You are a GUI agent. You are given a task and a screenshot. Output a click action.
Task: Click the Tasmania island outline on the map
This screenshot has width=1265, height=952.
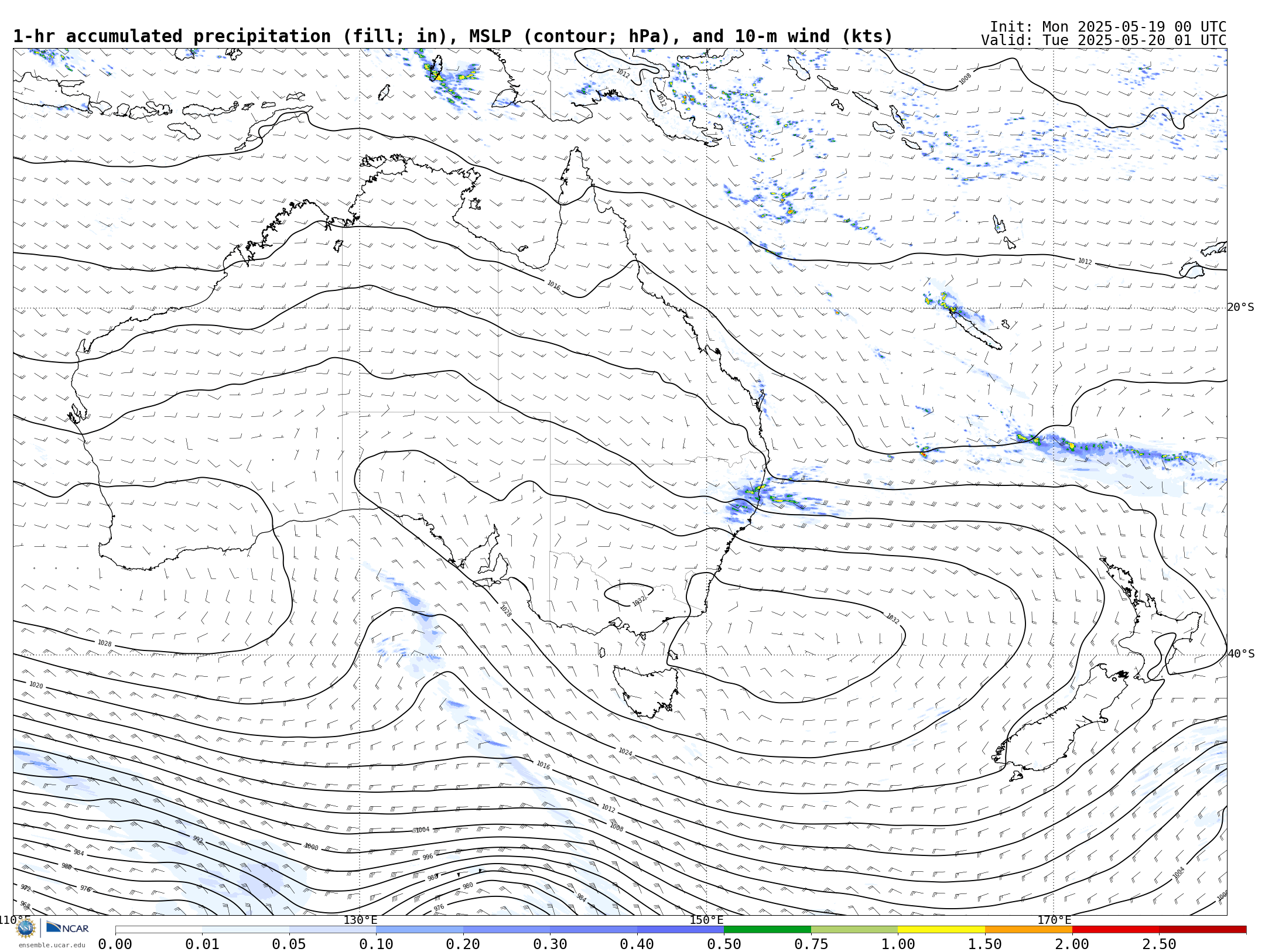point(646,692)
